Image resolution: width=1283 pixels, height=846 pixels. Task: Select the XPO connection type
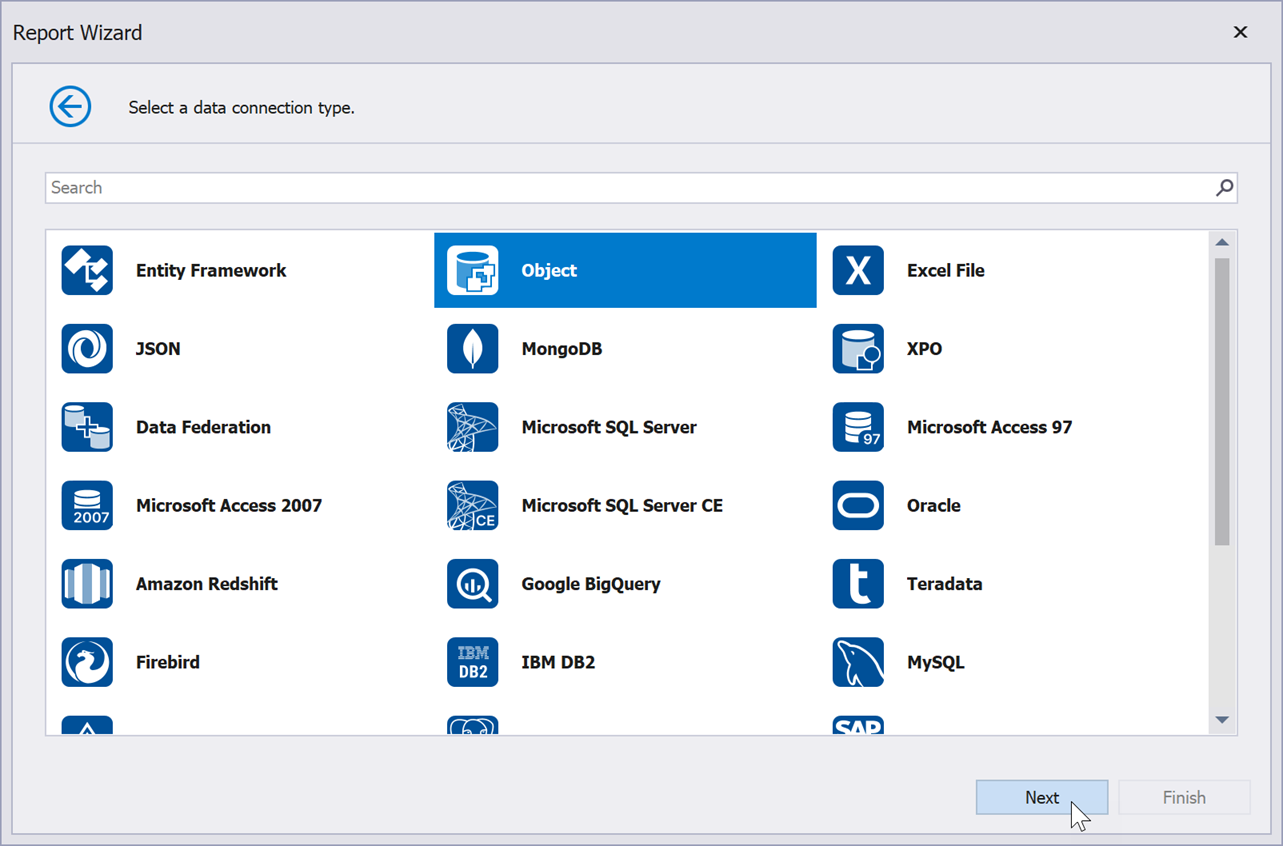(x=857, y=348)
